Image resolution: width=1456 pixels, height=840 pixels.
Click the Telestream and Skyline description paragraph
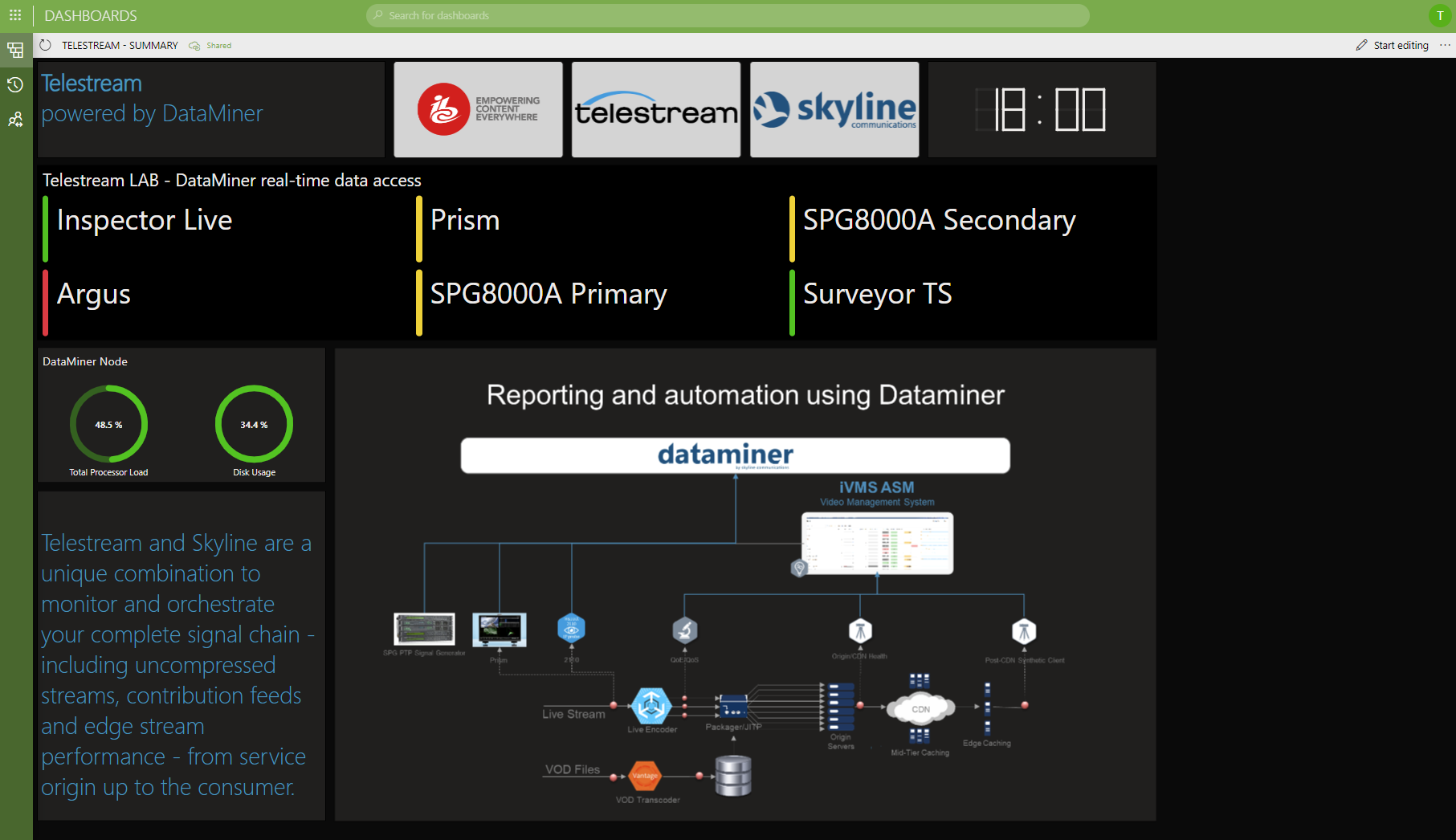coord(177,665)
